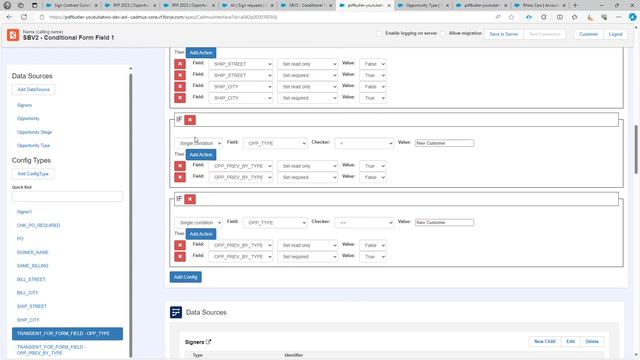Open OPP_TYPE Field dropdown in '=' IF block

coord(275,143)
